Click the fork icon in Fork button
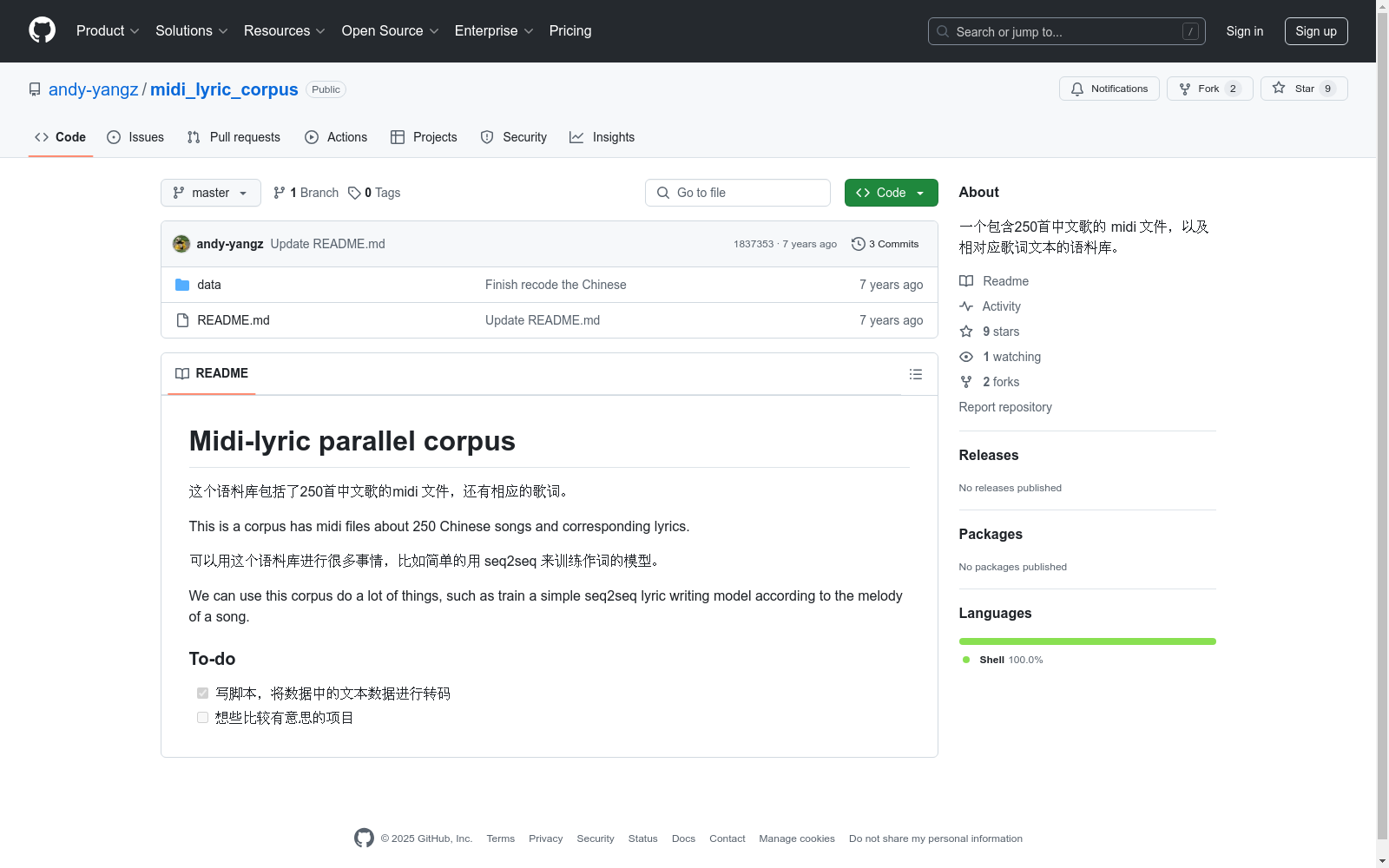The height and width of the screenshot is (868, 1389). click(1185, 89)
